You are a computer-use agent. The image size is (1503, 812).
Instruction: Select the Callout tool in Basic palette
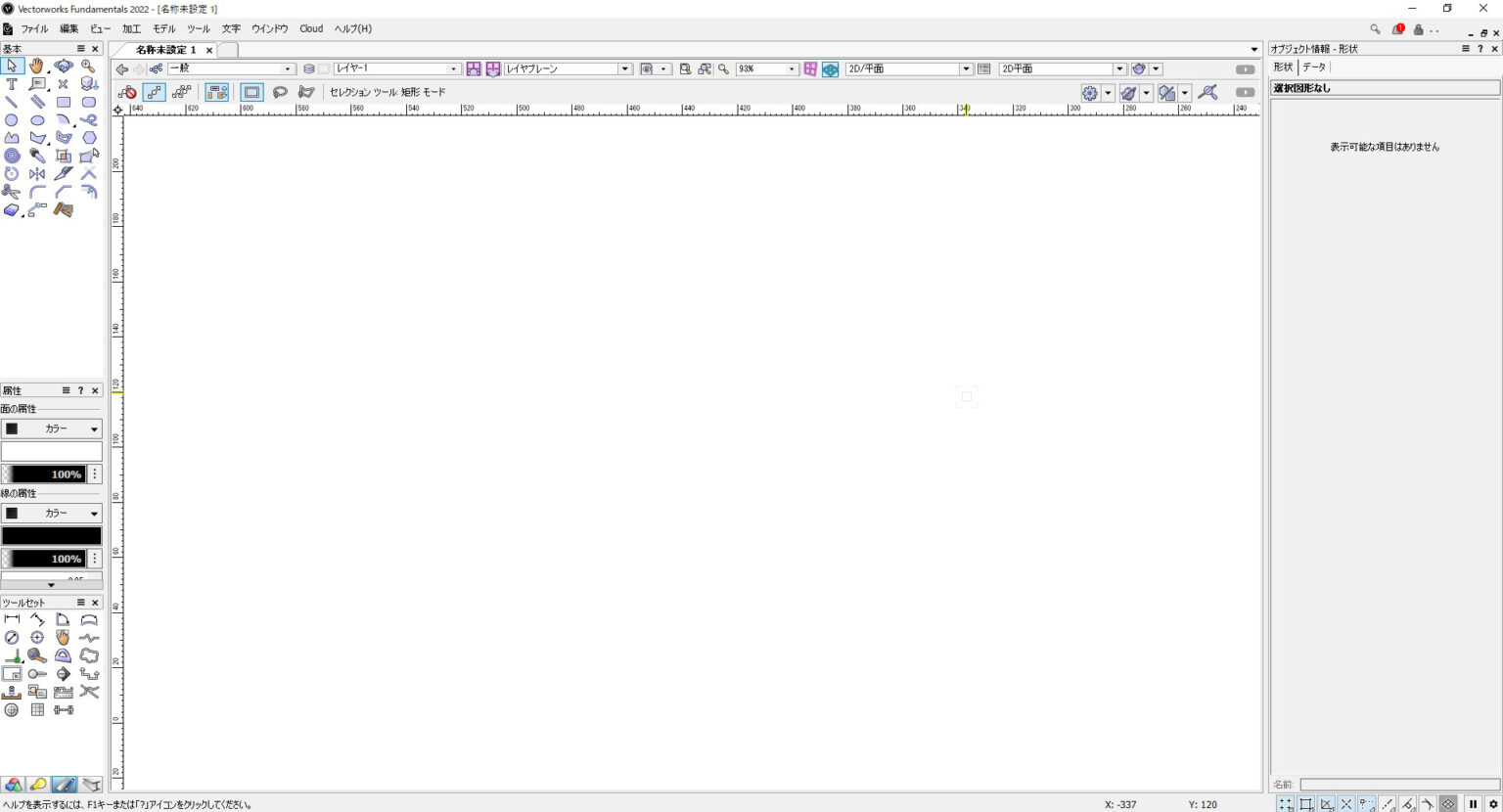37,84
